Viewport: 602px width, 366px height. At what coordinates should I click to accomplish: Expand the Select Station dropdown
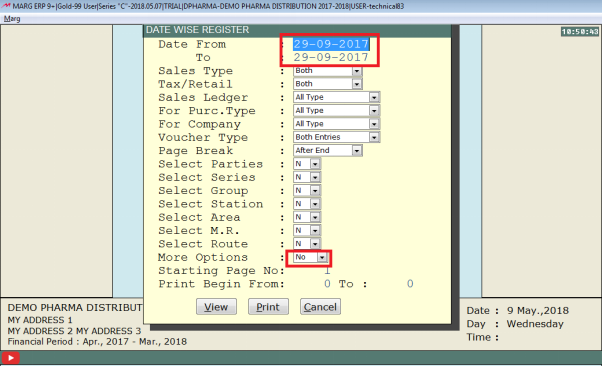click(x=315, y=204)
